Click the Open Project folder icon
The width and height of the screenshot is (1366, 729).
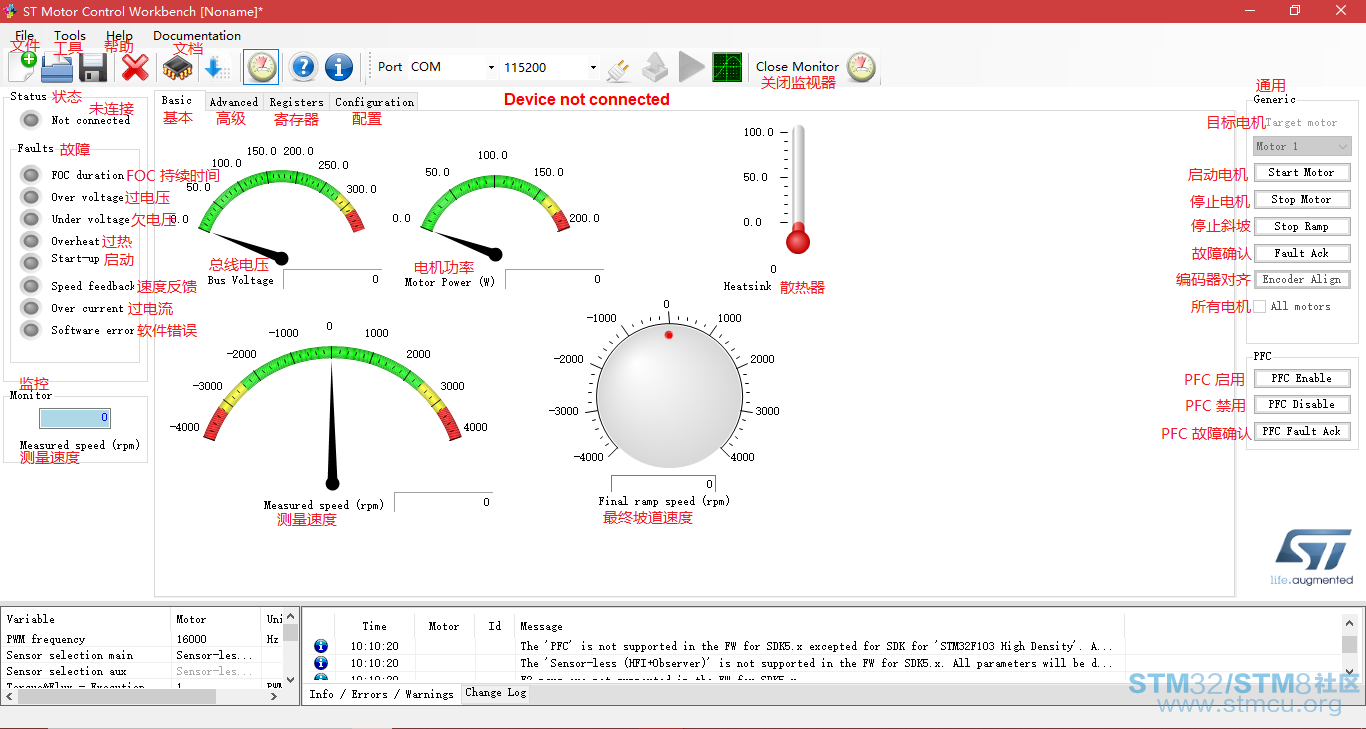[57, 67]
